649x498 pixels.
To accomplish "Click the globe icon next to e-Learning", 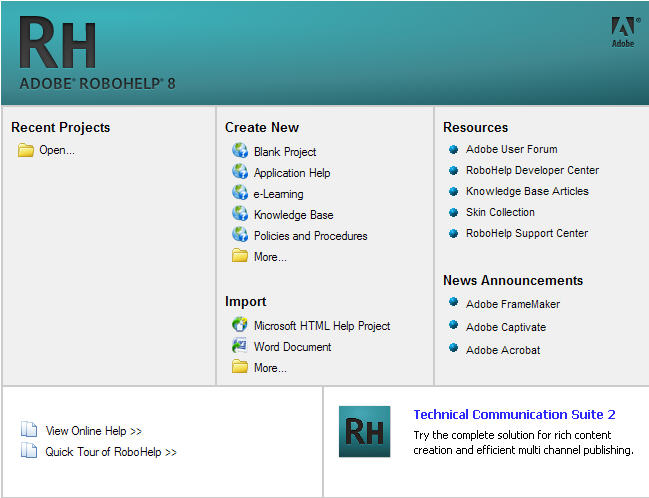I will point(240,192).
